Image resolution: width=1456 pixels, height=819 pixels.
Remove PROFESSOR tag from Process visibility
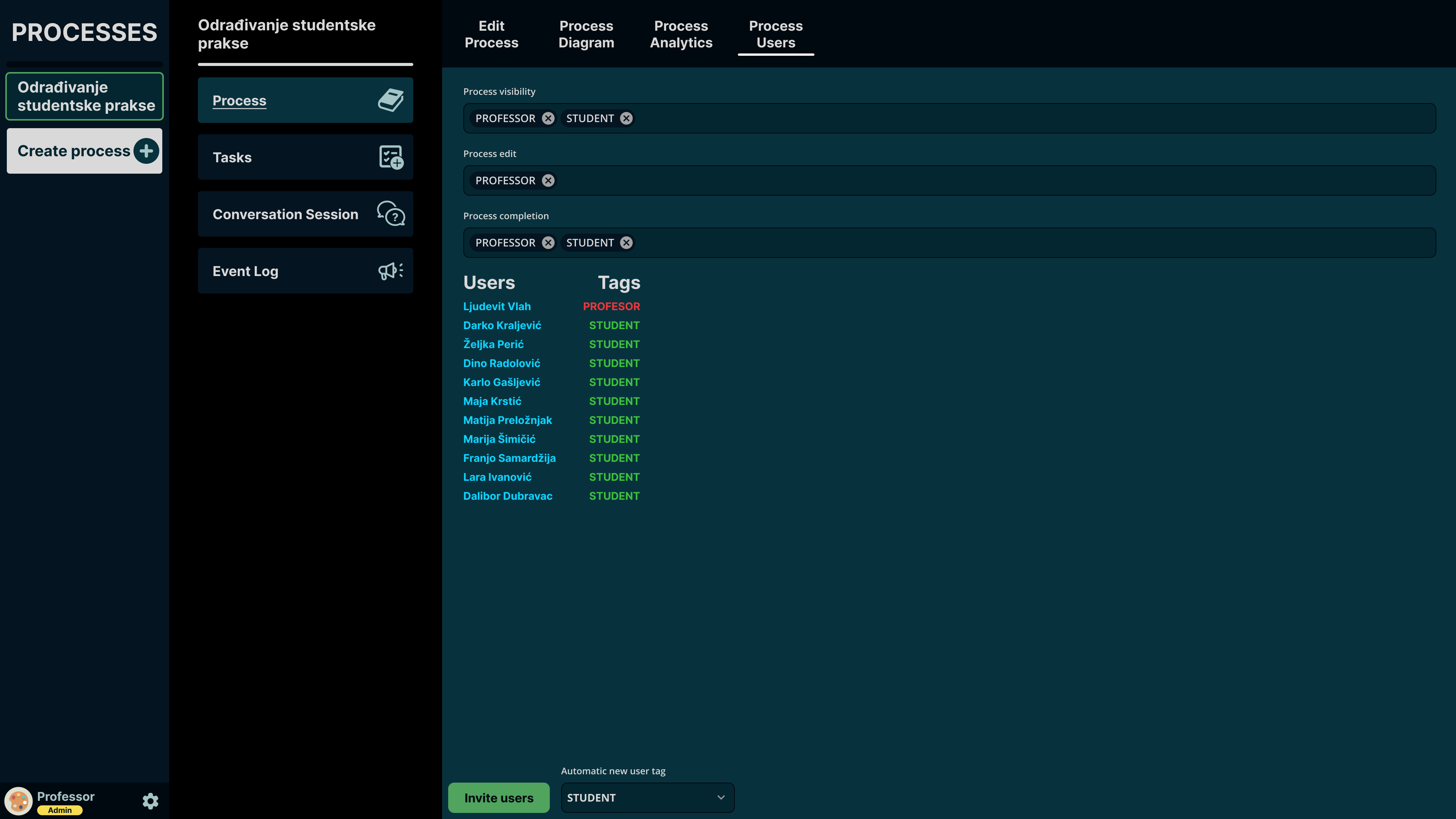[548, 118]
